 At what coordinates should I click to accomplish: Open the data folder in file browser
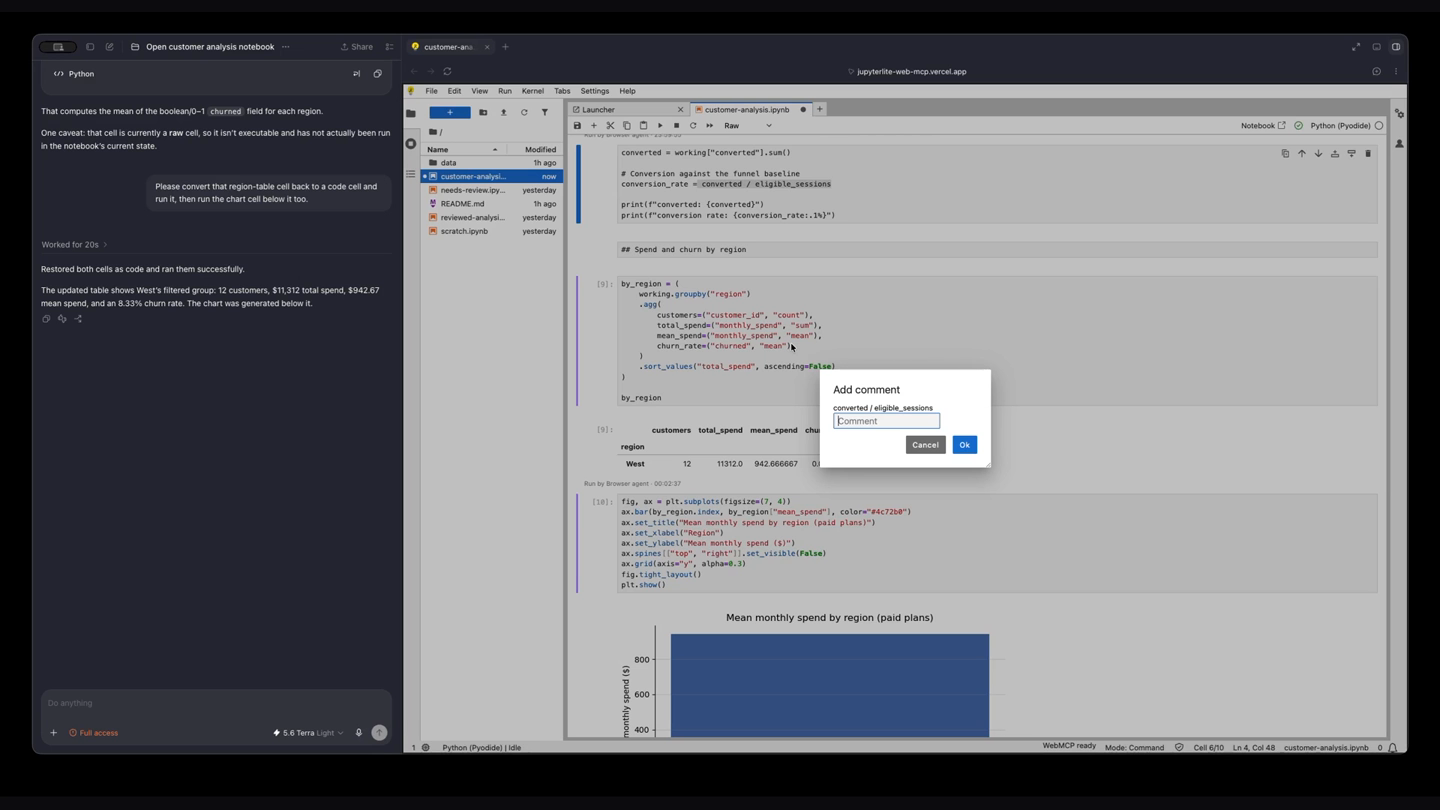tap(491, 163)
